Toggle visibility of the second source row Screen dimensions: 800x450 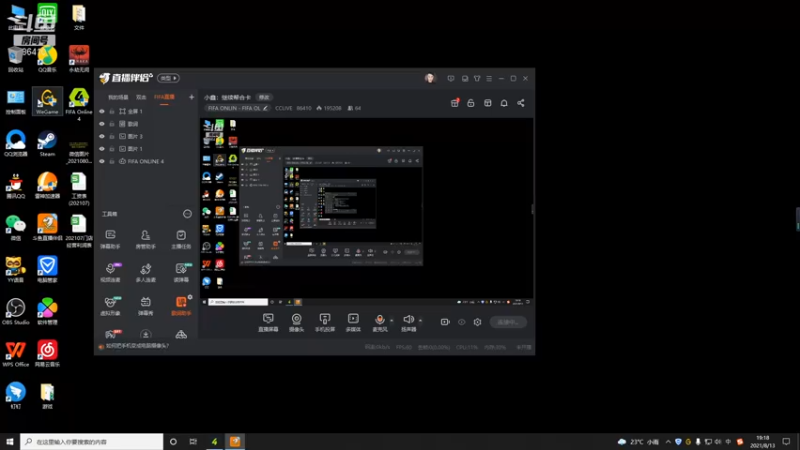pyautogui.click(x=102, y=124)
